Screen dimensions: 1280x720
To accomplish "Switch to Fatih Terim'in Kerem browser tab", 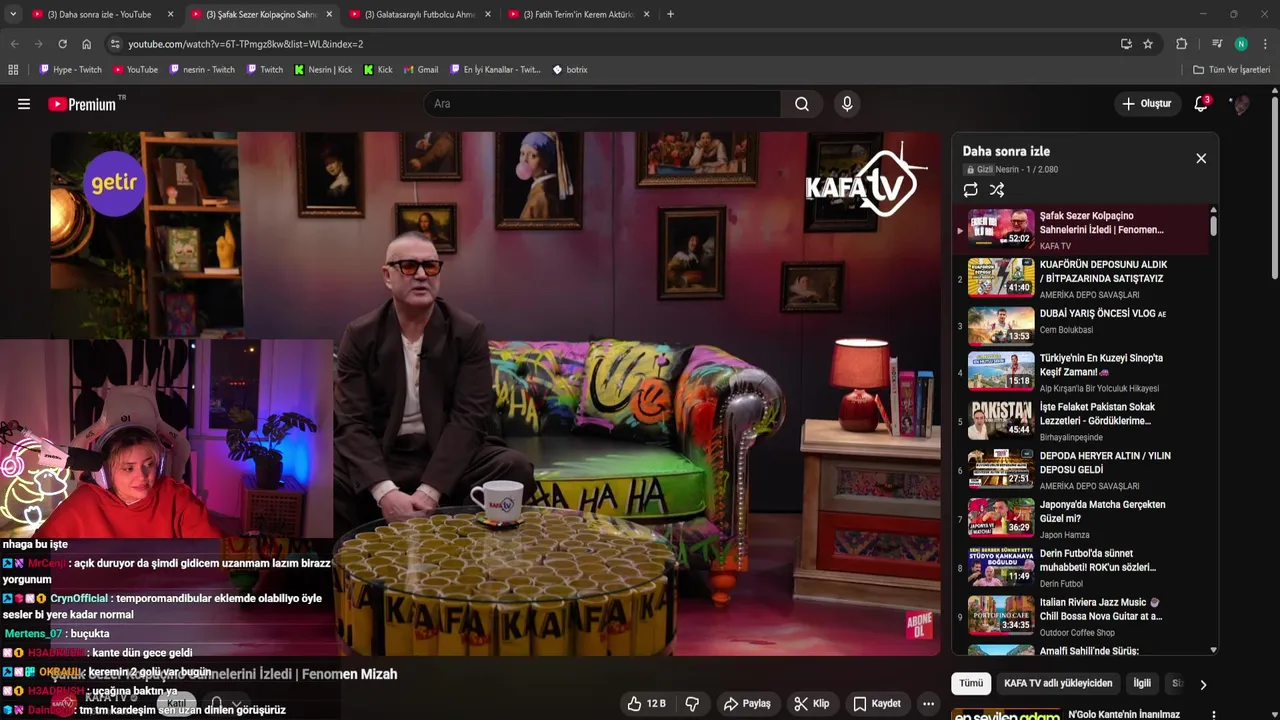I will click(x=579, y=14).
